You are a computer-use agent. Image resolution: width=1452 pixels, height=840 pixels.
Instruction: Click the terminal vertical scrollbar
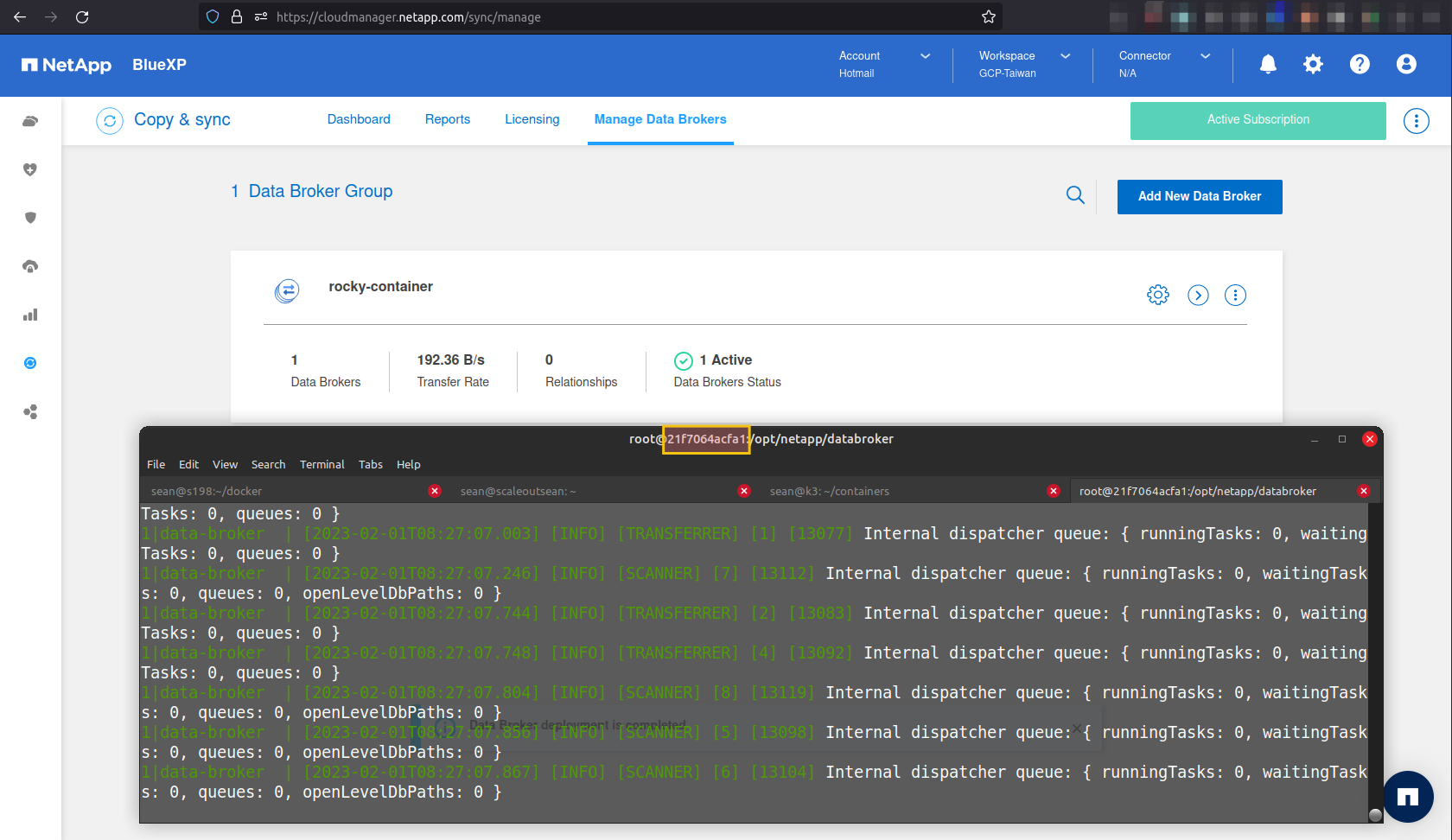(1375, 662)
